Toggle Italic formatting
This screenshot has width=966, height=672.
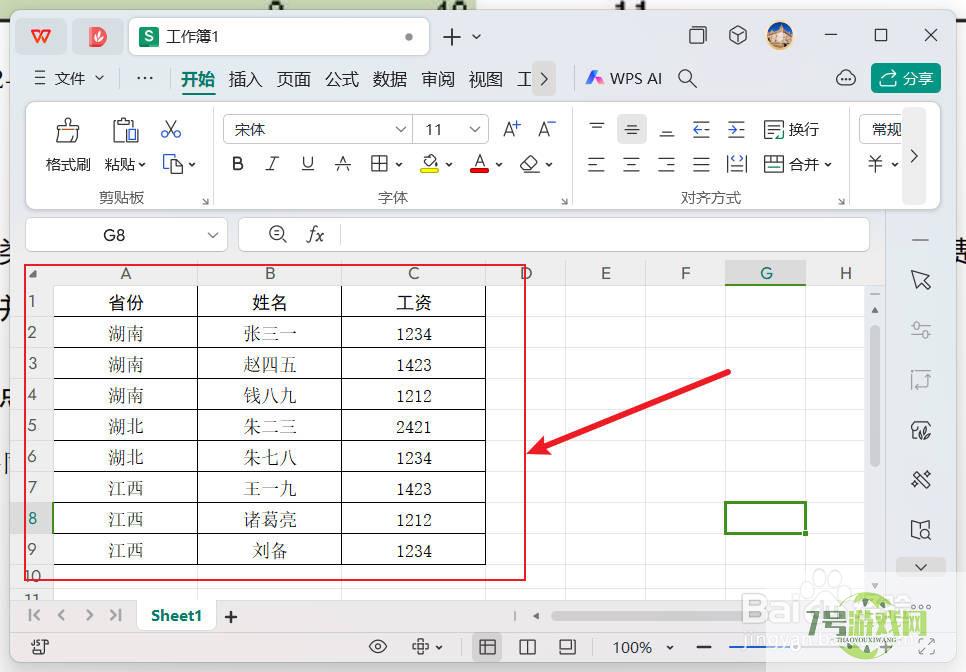click(272, 164)
